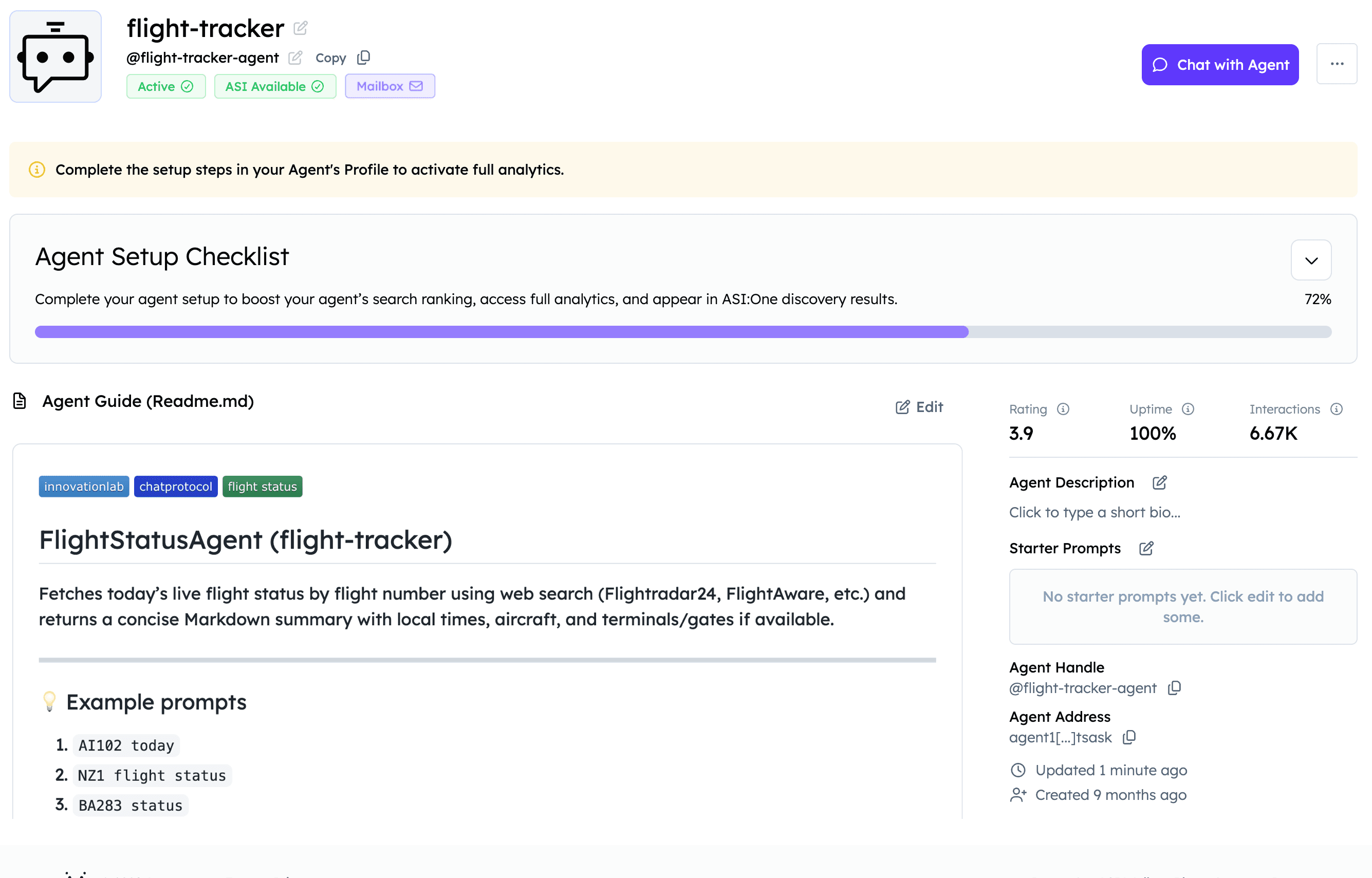Viewport: 1372px width, 878px height.
Task: Copy the Agent Address
Action: (1129, 737)
